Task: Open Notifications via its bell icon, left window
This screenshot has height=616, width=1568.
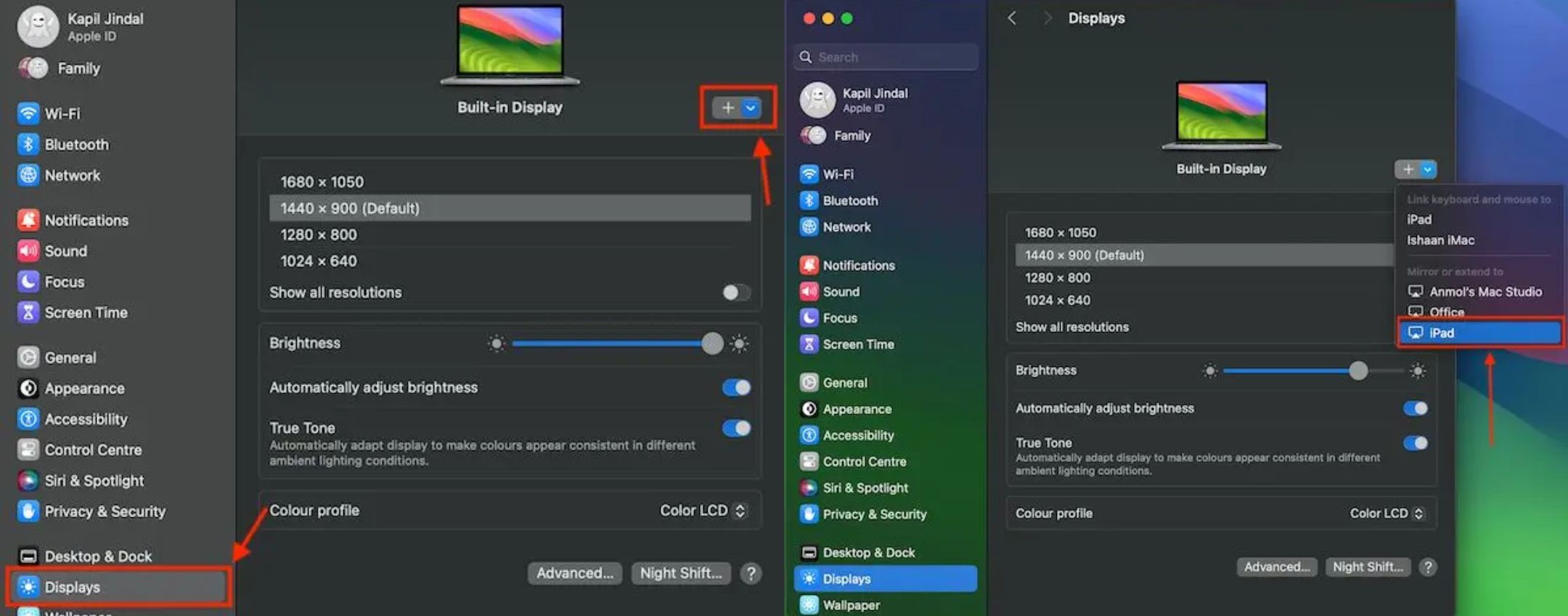Action: point(28,220)
